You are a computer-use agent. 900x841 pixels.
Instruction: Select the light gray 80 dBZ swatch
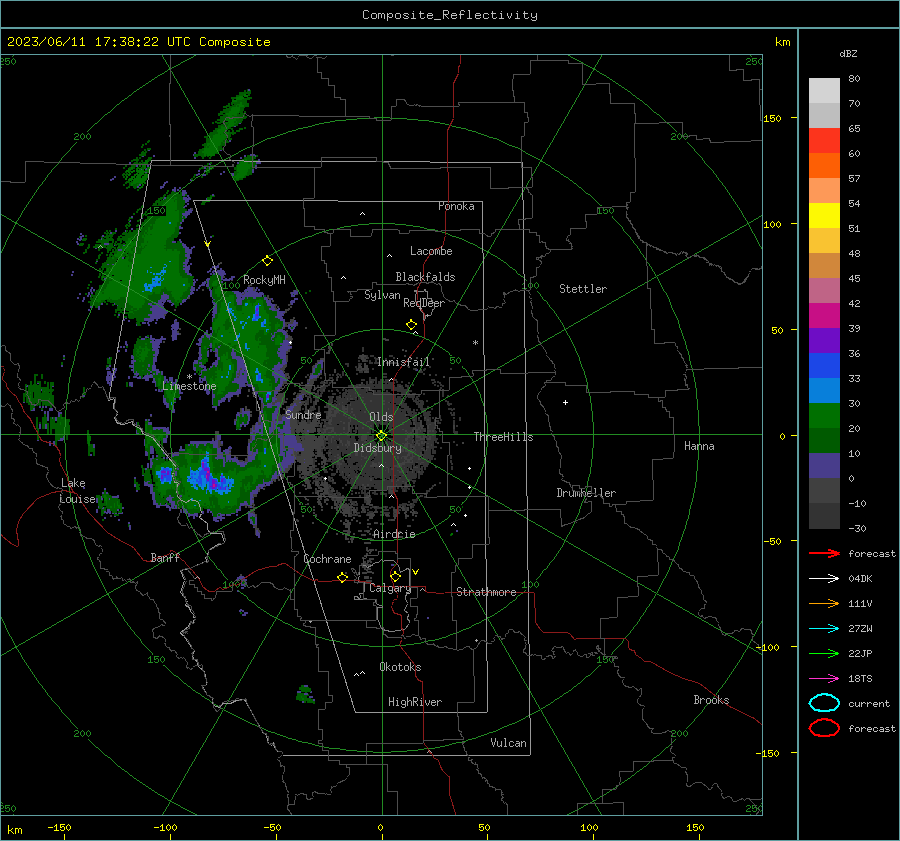pyautogui.click(x=824, y=90)
